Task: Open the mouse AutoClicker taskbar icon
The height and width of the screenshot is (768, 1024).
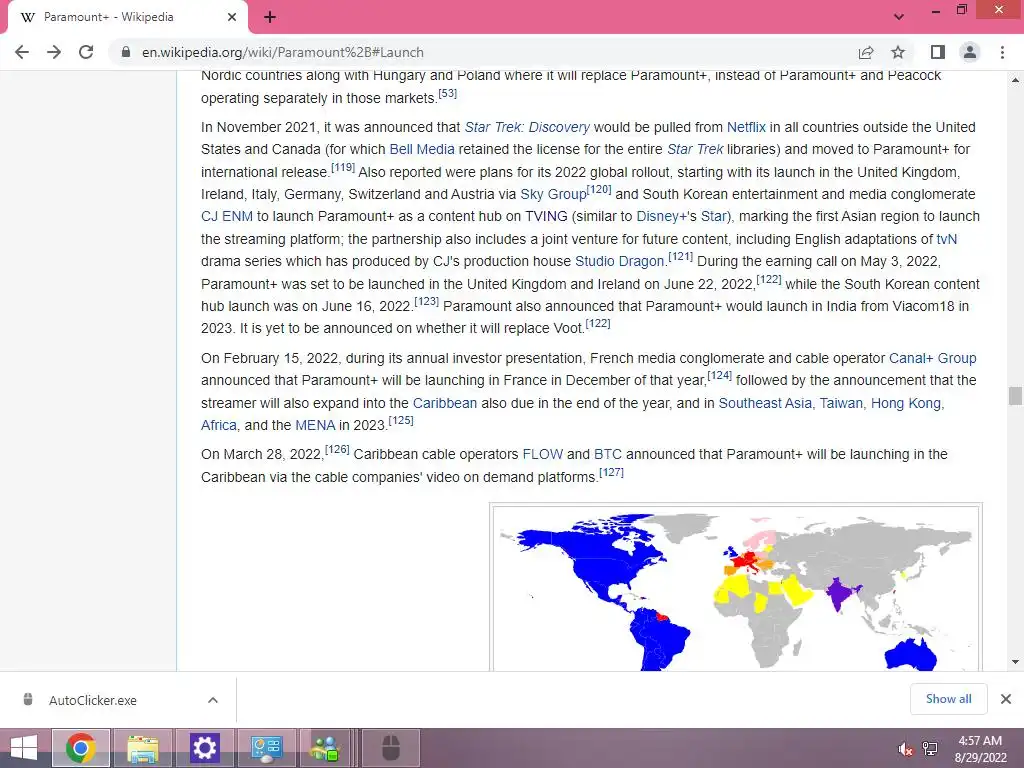Action: (391, 748)
